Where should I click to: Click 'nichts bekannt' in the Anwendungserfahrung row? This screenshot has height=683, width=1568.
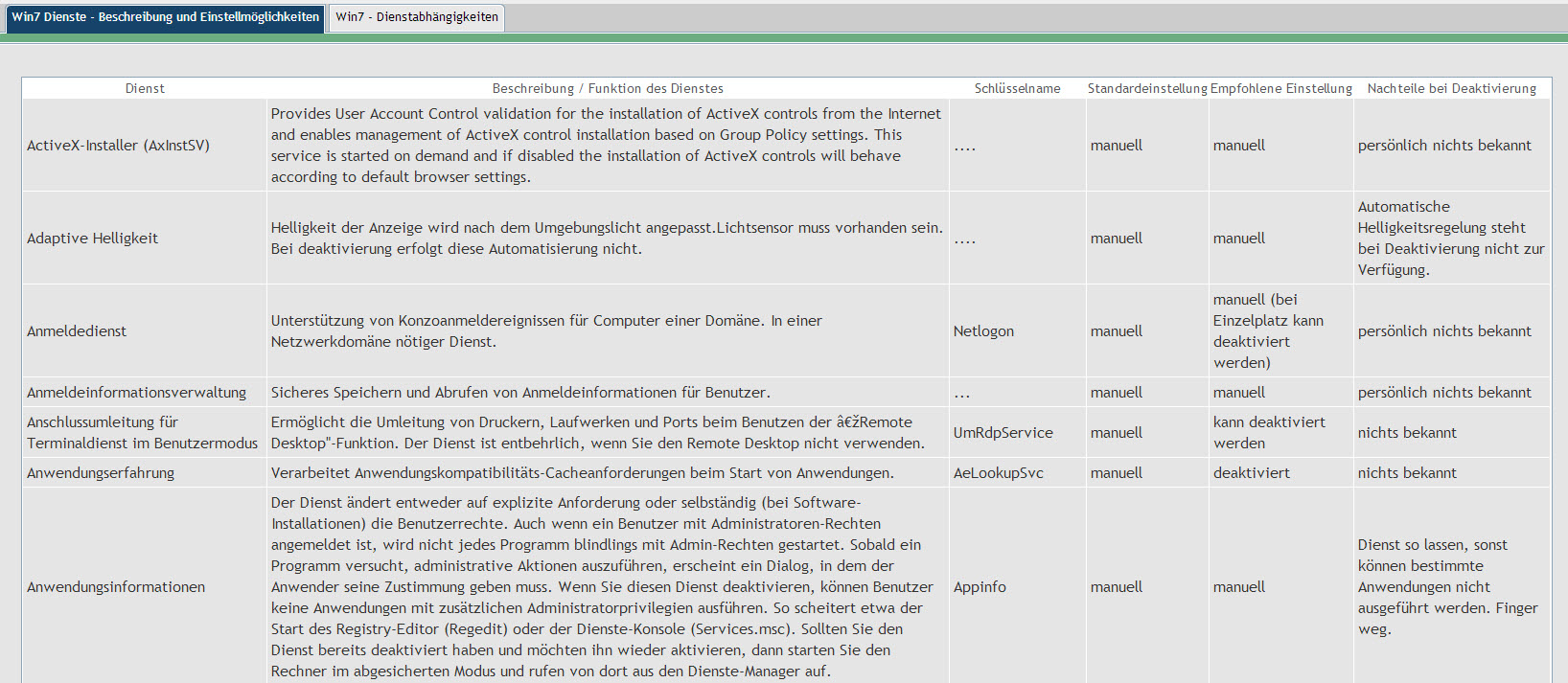(x=1407, y=473)
